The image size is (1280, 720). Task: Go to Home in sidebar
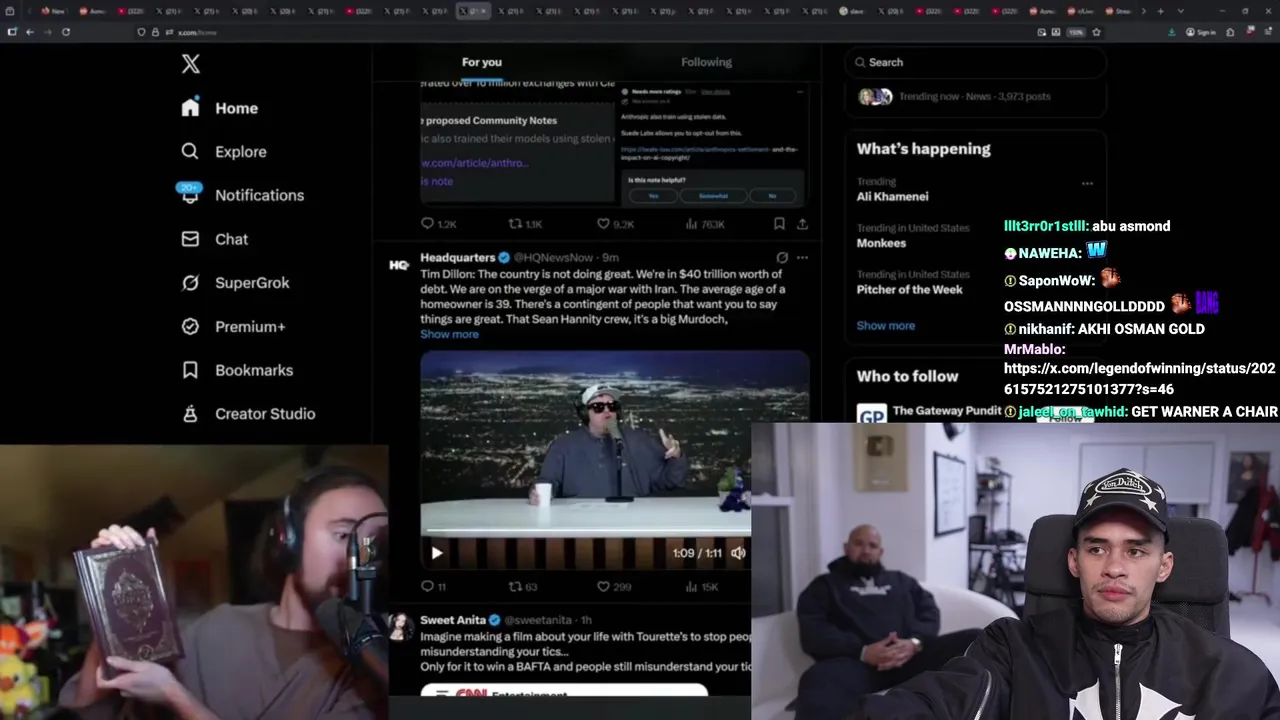click(236, 108)
